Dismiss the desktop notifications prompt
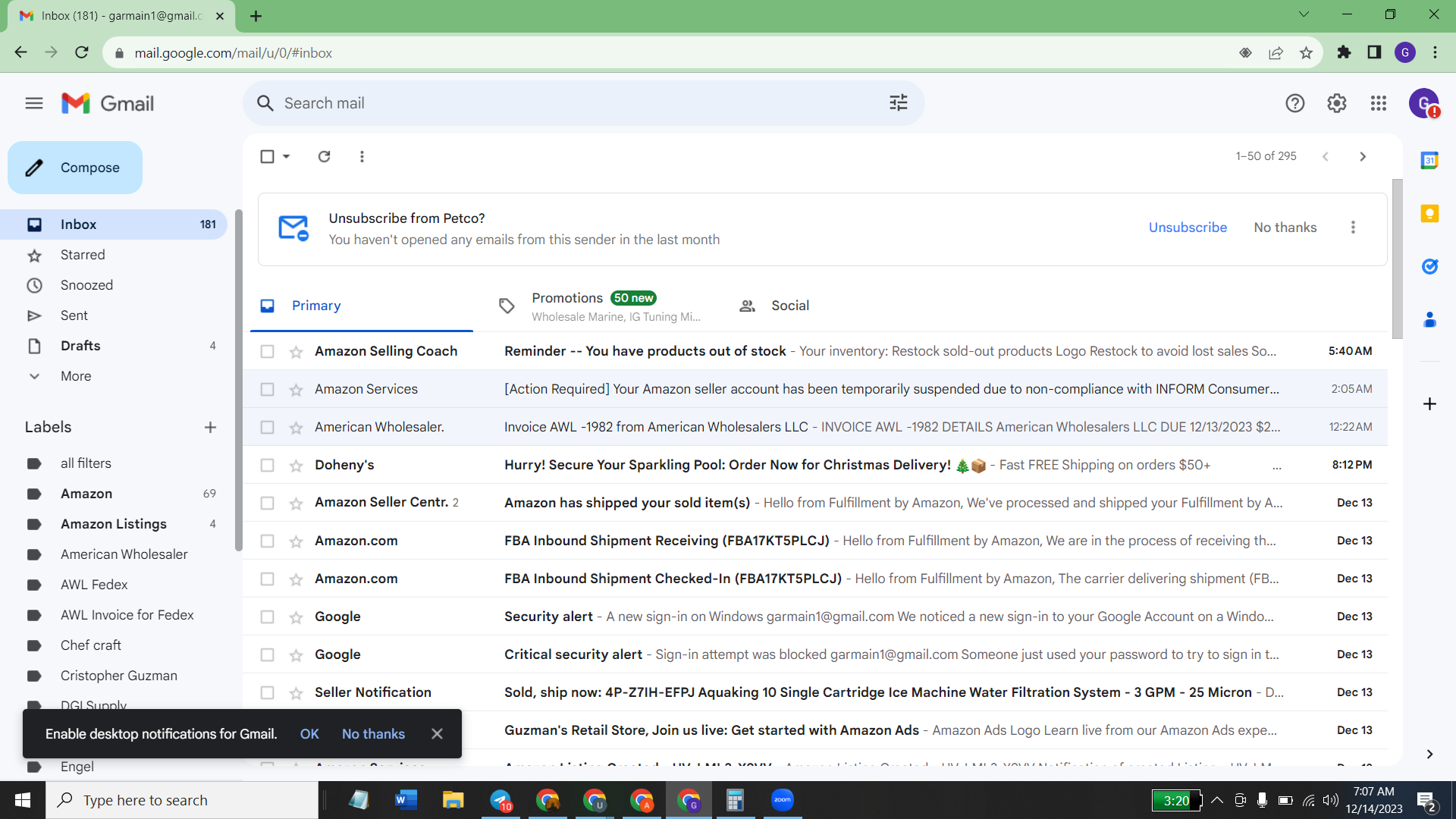This screenshot has height=819, width=1456. [x=437, y=734]
